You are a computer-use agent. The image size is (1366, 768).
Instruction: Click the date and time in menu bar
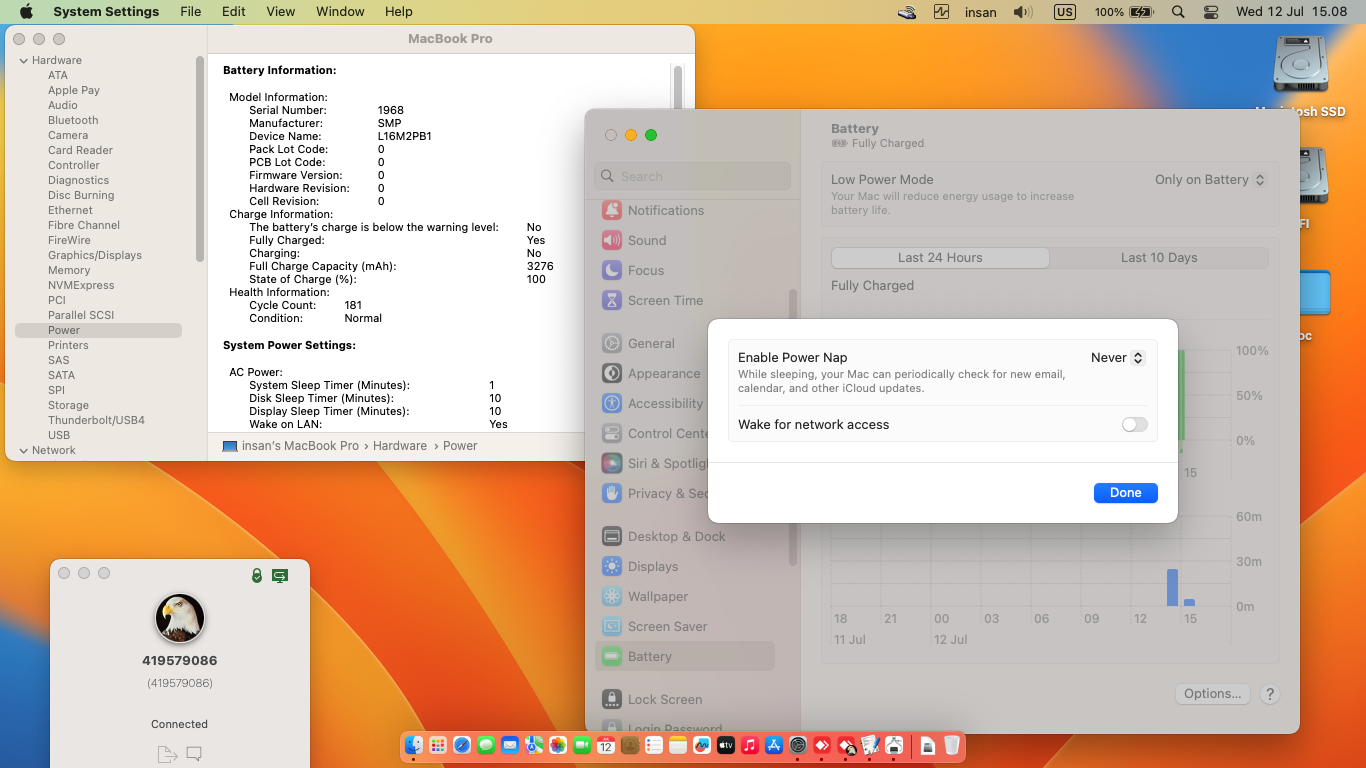[1292, 12]
